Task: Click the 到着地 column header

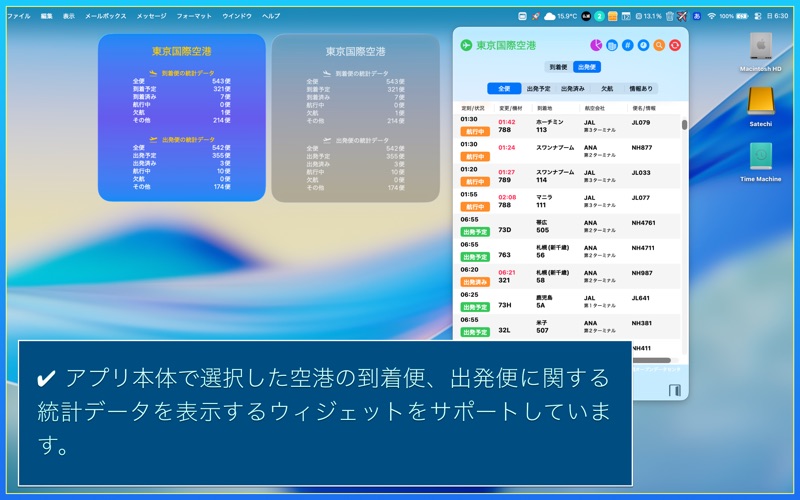Action: (x=544, y=108)
